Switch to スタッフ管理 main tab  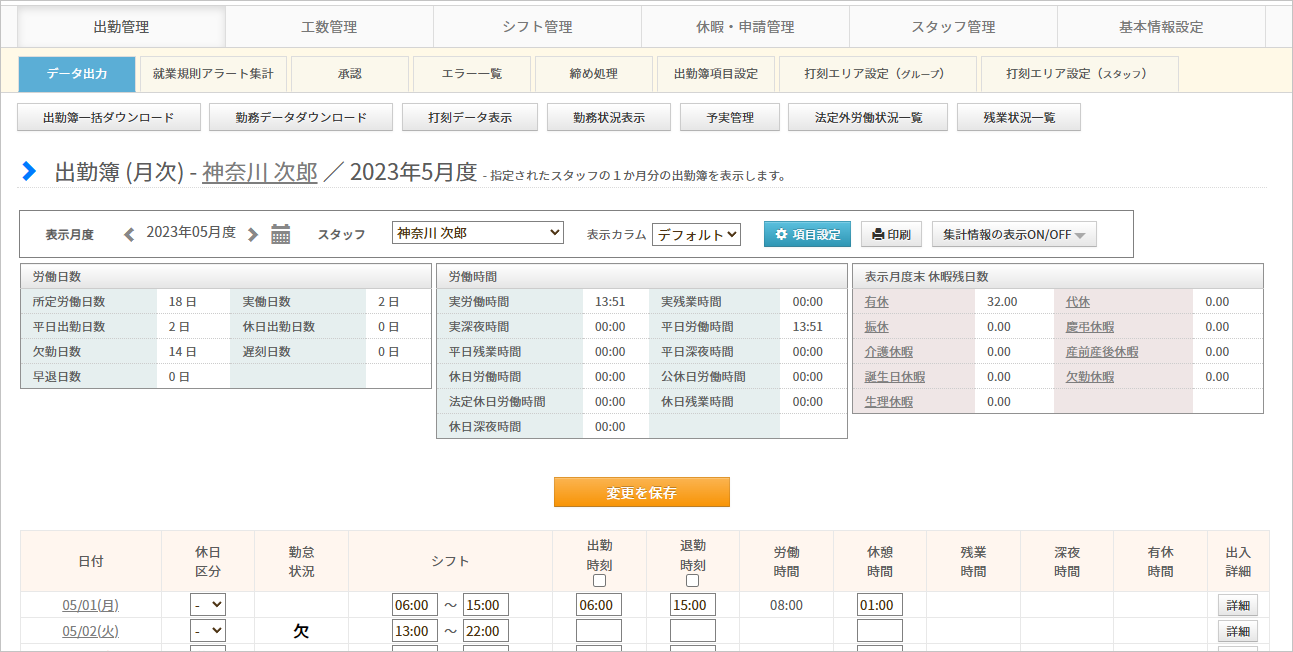click(953, 27)
